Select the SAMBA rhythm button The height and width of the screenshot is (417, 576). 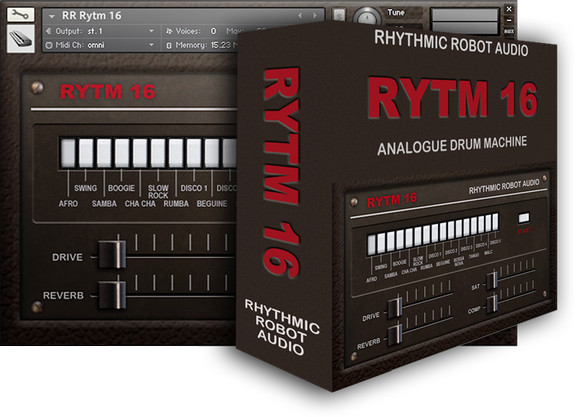point(104,152)
